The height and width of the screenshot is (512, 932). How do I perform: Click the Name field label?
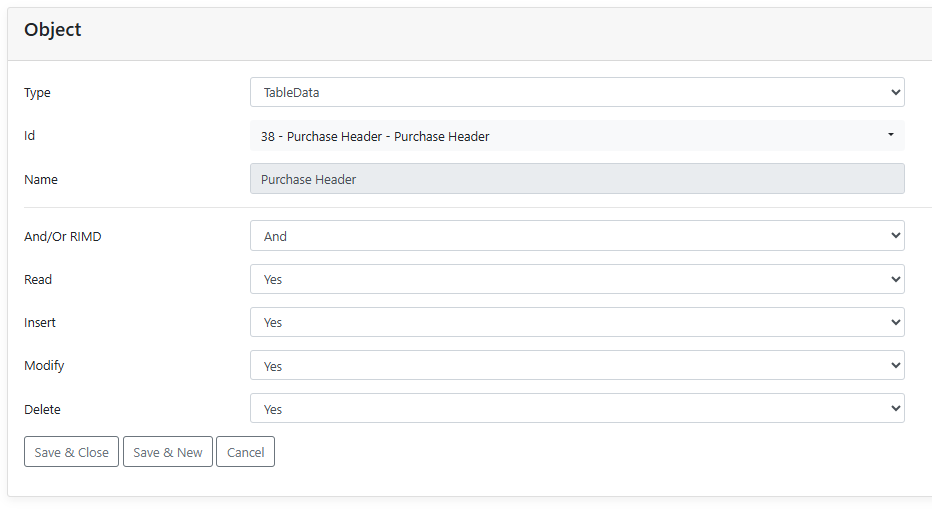(41, 180)
